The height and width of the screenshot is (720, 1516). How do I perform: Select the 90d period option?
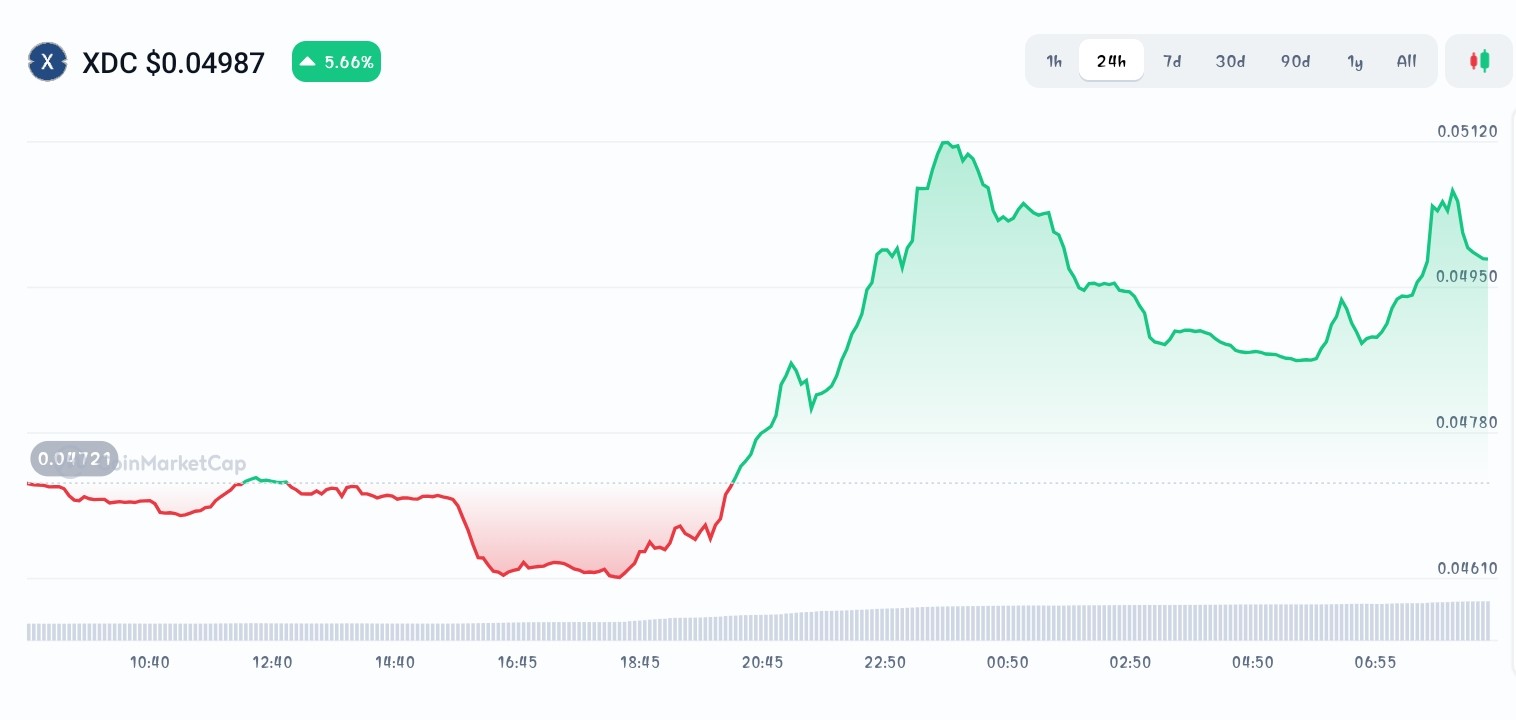[x=1295, y=61]
